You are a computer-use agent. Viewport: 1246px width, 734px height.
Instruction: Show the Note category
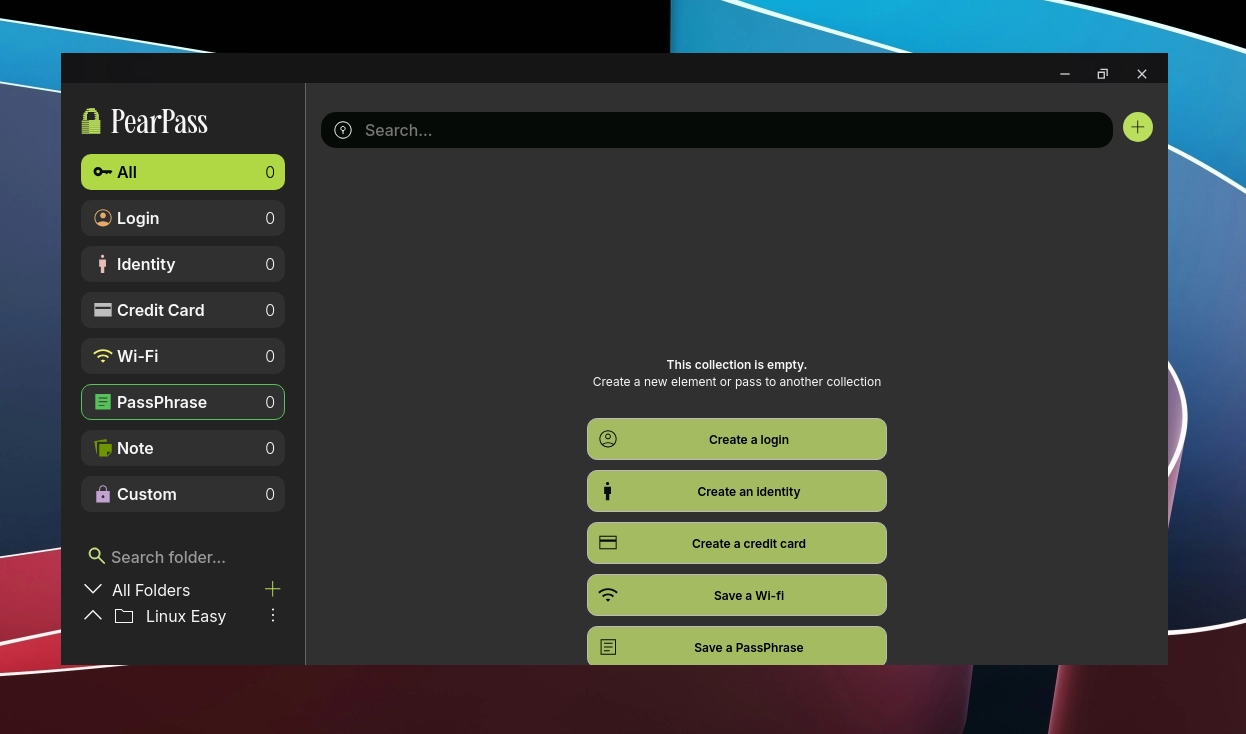click(x=182, y=448)
